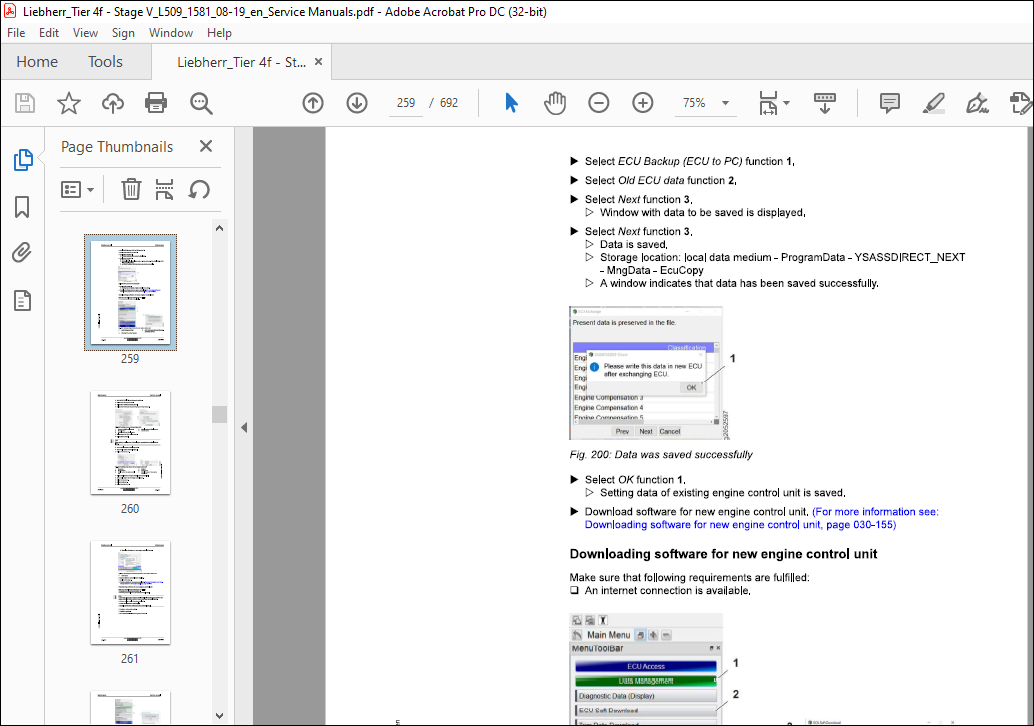Print the document using printer icon

click(156, 103)
